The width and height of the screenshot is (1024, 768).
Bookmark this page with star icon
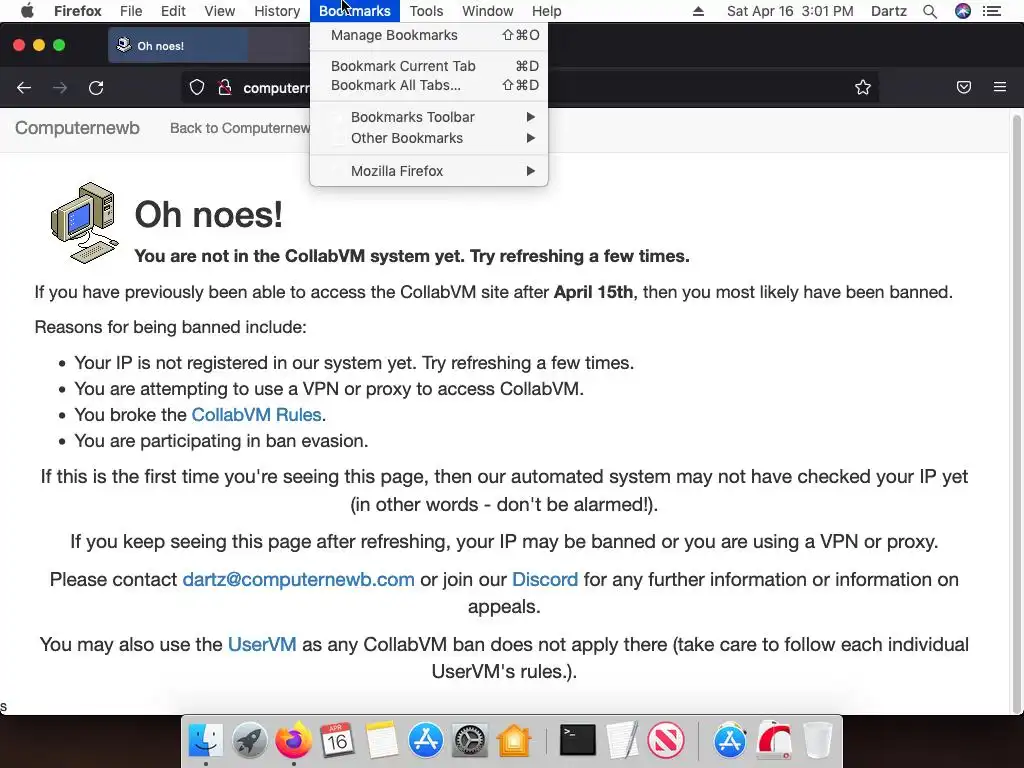pyautogui.click(x=863, y=88)
